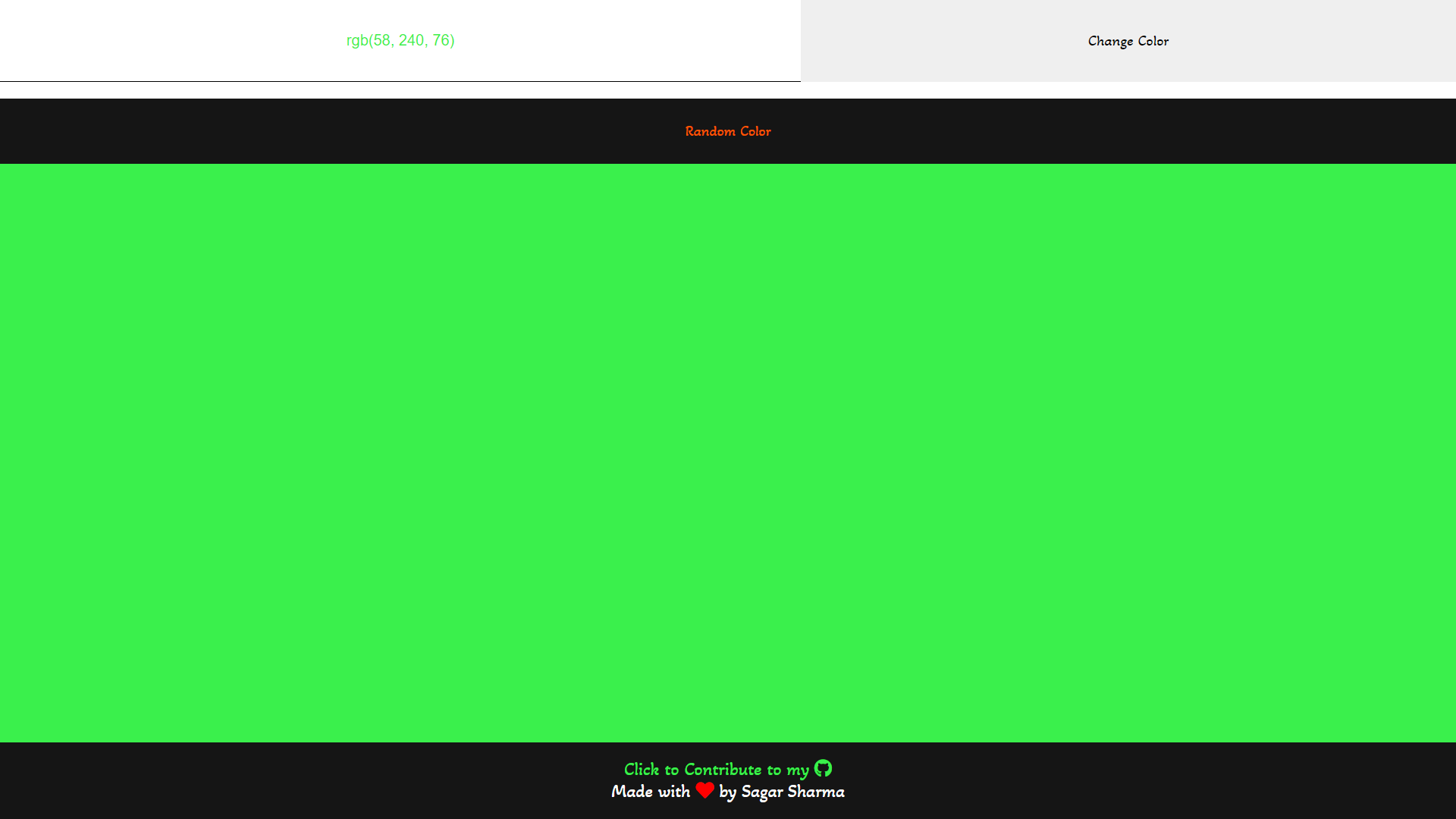Click the word 'Color' in Random Color
This screenshot has height=819, width=1456.
coord(755,131)
